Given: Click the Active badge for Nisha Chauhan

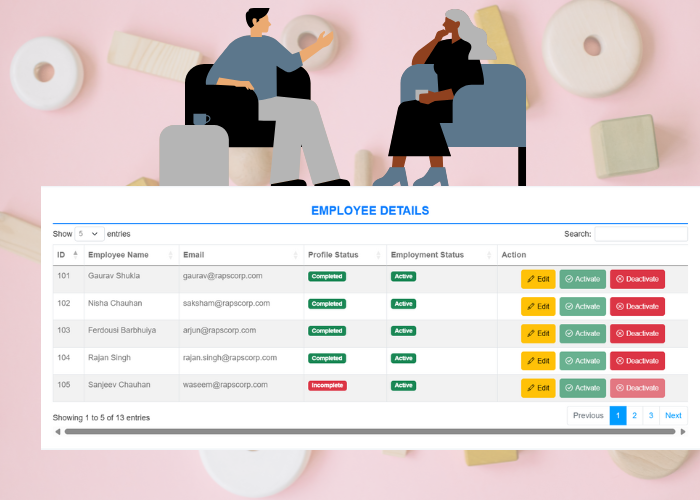Looking at the screenshot, I should pyautogui.click(x=404, y=304).
